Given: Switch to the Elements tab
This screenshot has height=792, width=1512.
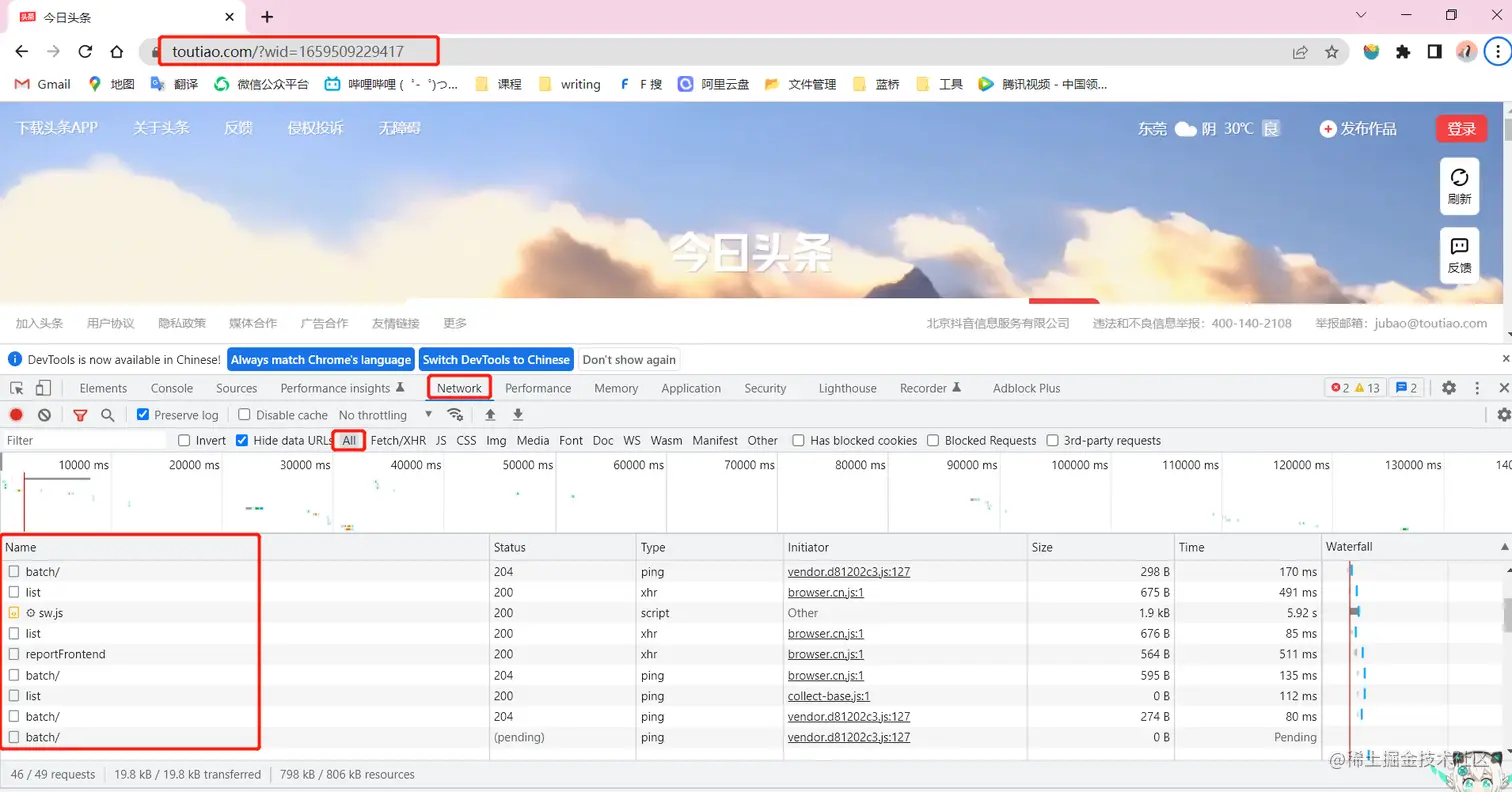Looking at the screenshot, I should [103, 388].
